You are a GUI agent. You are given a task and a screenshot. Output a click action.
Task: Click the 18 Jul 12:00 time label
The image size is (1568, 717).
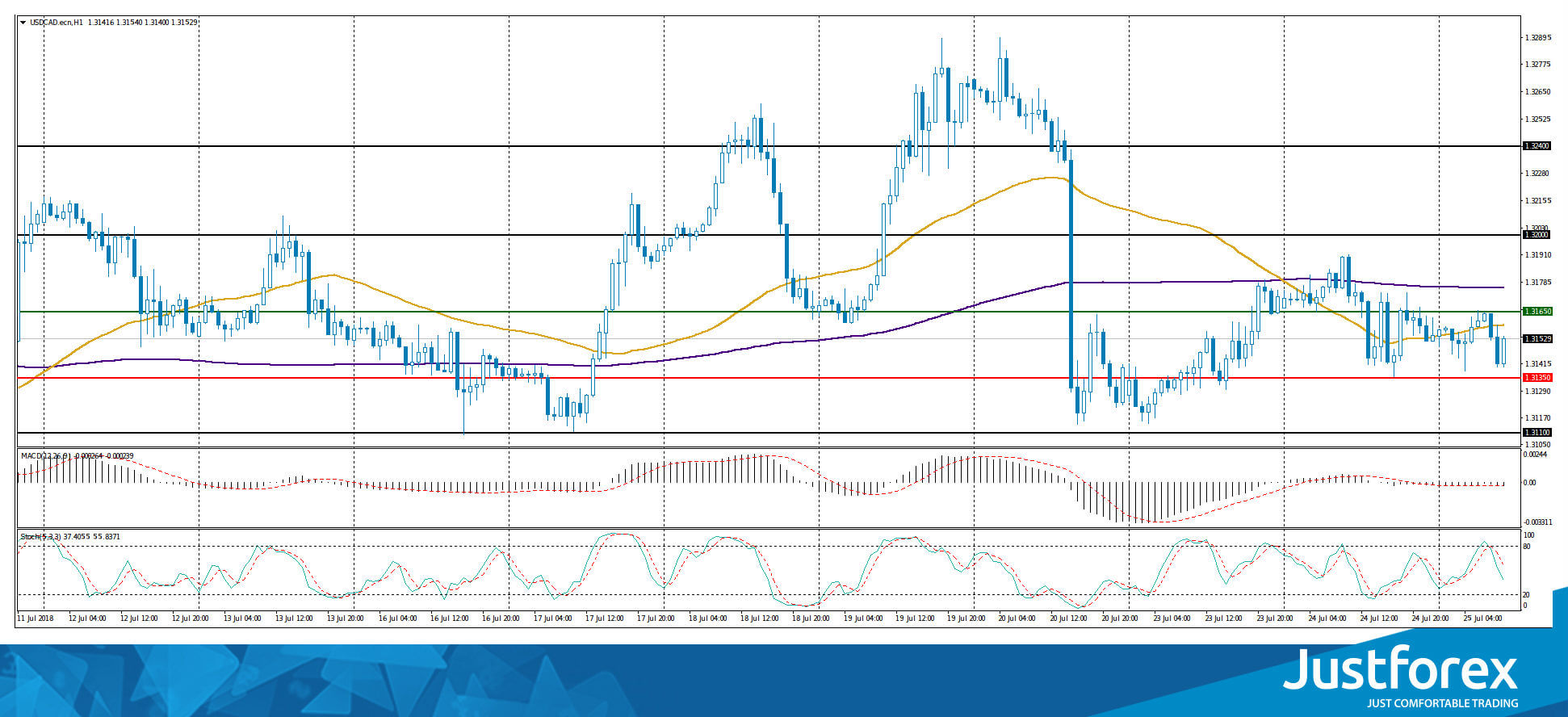coord(760,618)
